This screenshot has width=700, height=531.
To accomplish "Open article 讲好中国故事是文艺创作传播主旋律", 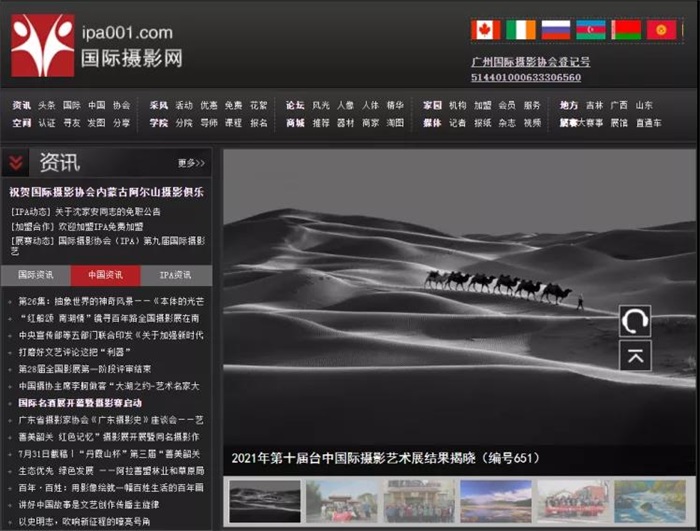I will pos(88,505).
